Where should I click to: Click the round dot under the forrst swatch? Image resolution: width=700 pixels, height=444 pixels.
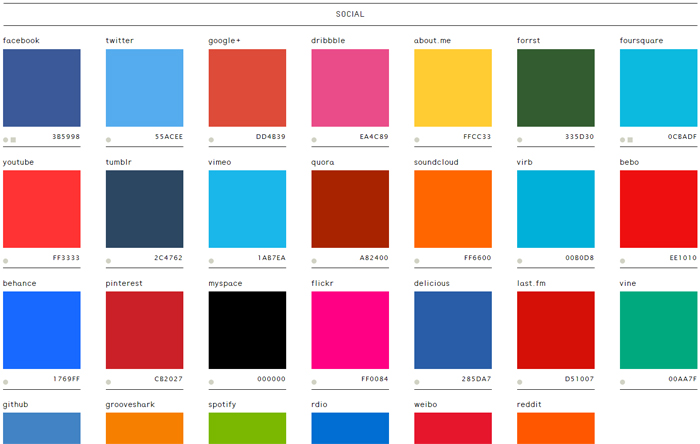tap(520, 140)
